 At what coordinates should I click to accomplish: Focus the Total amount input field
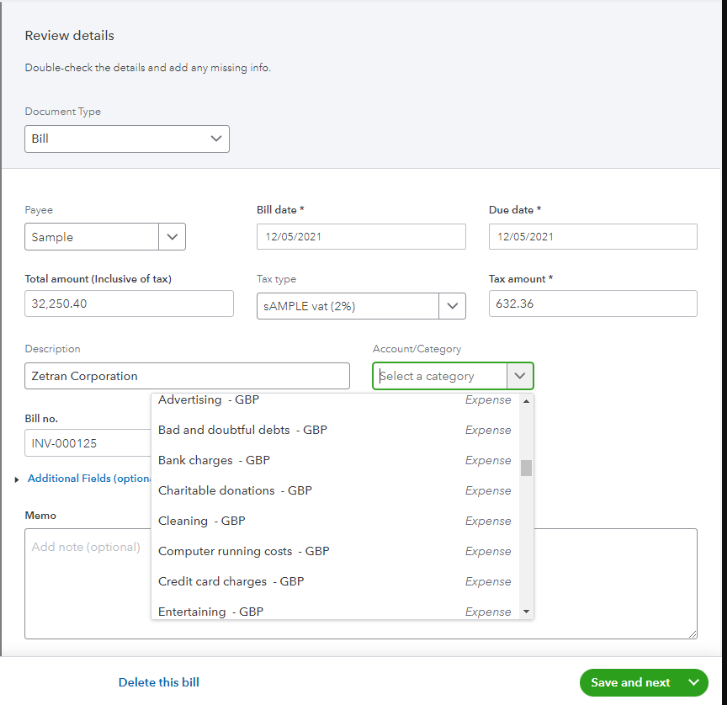pyautogui.click(x=129, y=304)
